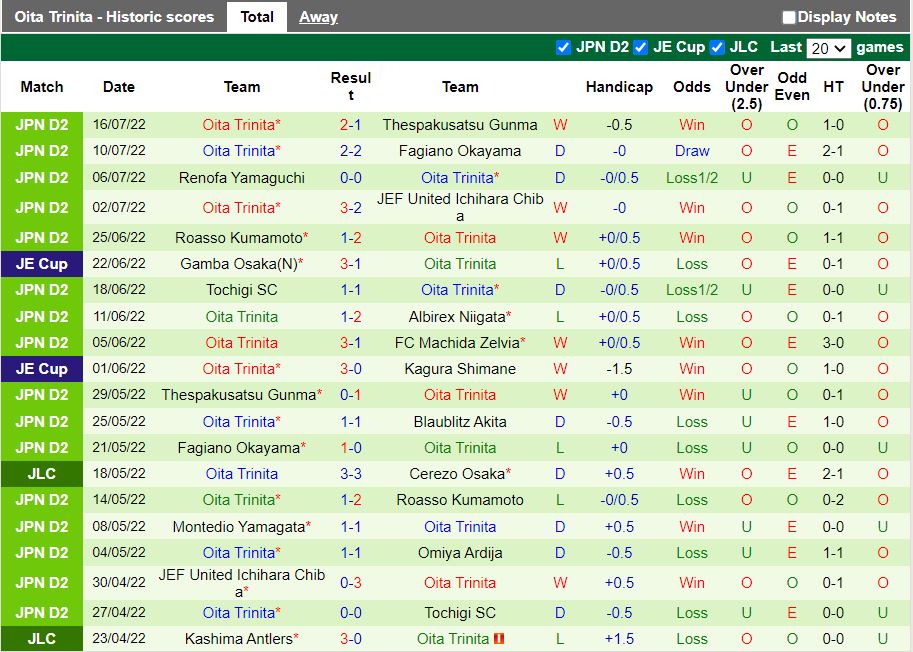913x652 pixels.
Task: Click Kagura Shimane team name
Action: click(459, 368)
